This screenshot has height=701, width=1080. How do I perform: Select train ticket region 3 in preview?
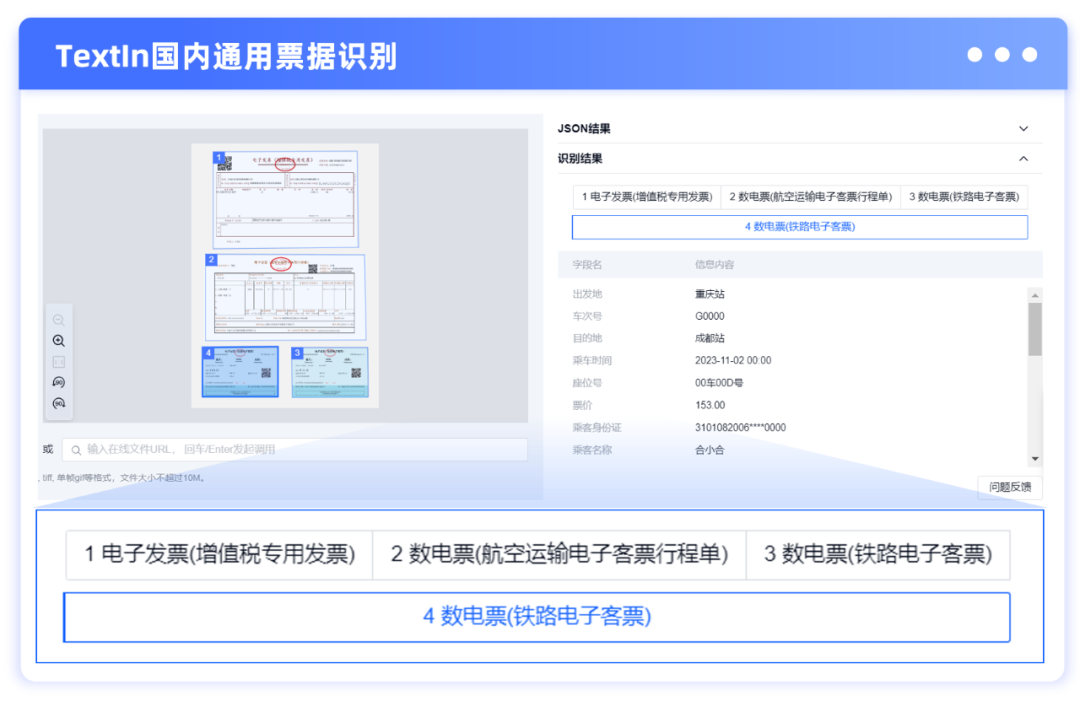[x=330, y=372]
